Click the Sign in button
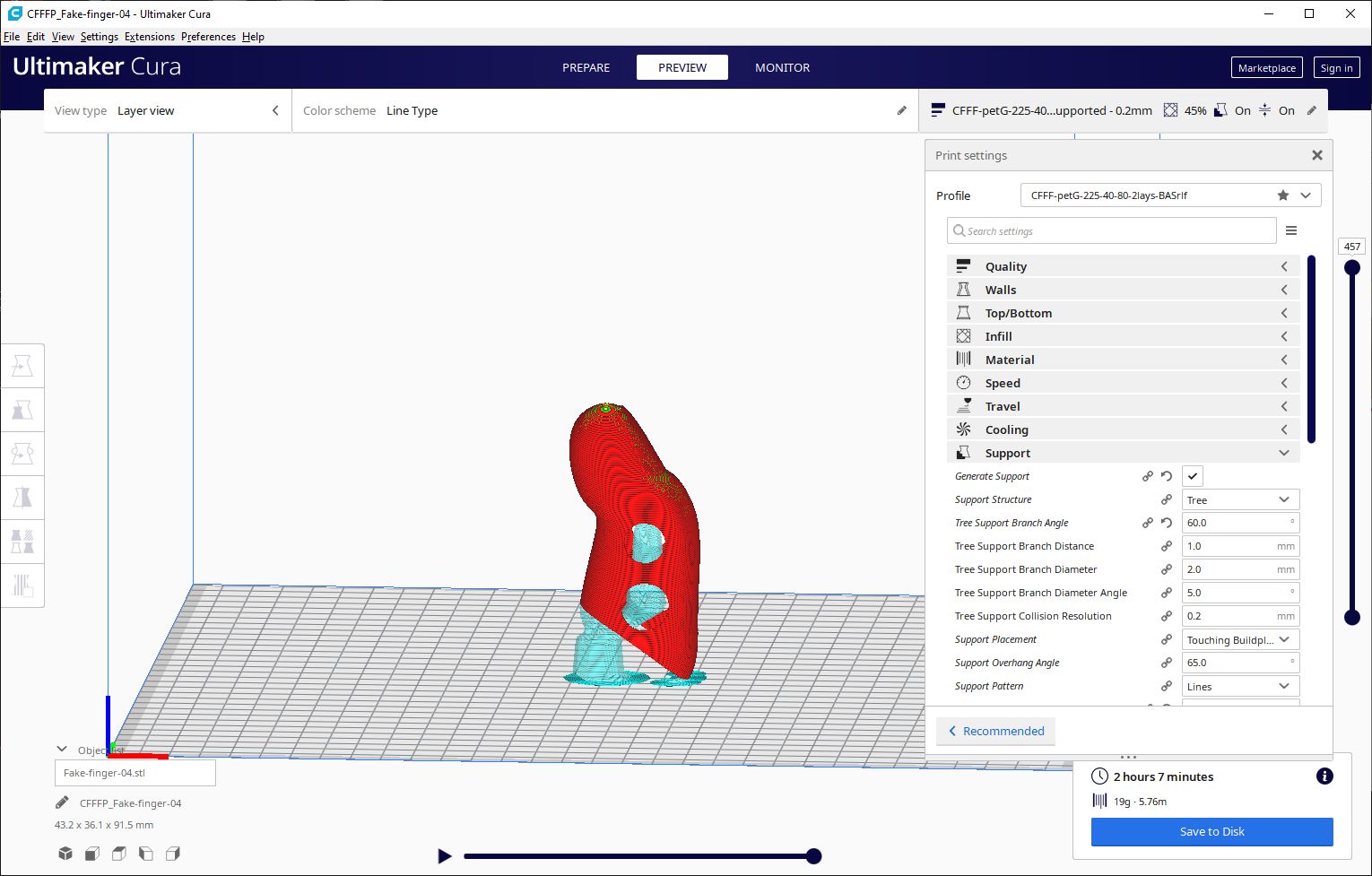 click(x=1336, y=68)
